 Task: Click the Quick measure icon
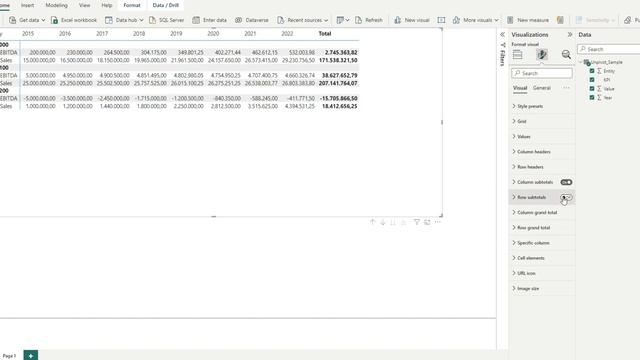point(560,20)
